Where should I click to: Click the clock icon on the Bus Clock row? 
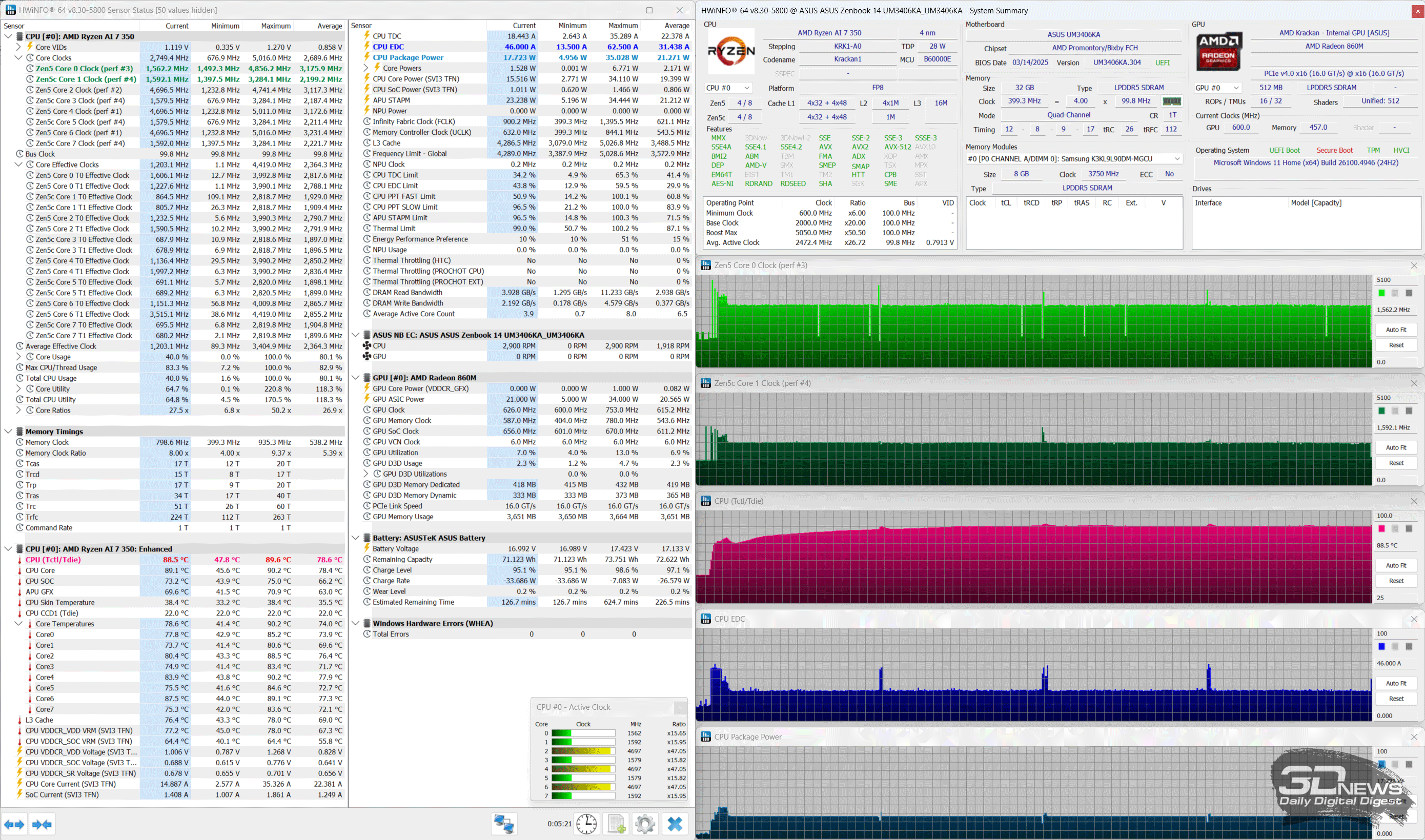(x=19, y=154)
